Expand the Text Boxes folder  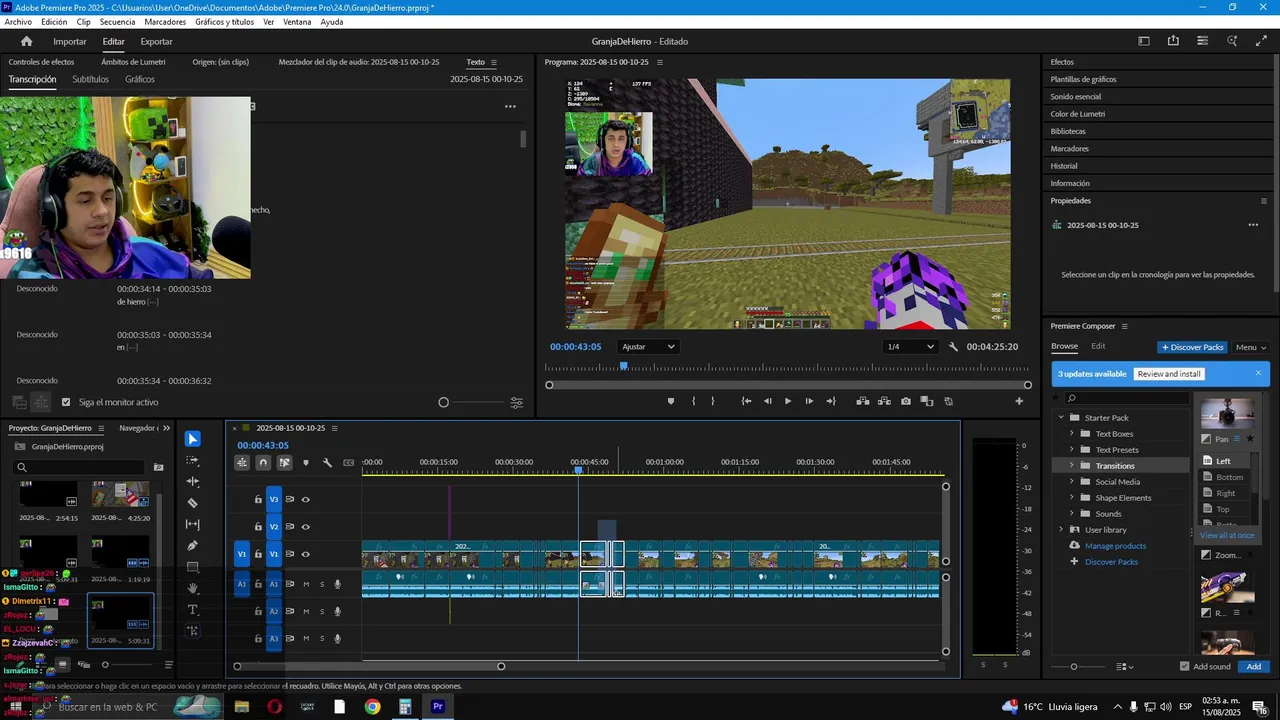pyautogui.click(x=1072, y=434)
